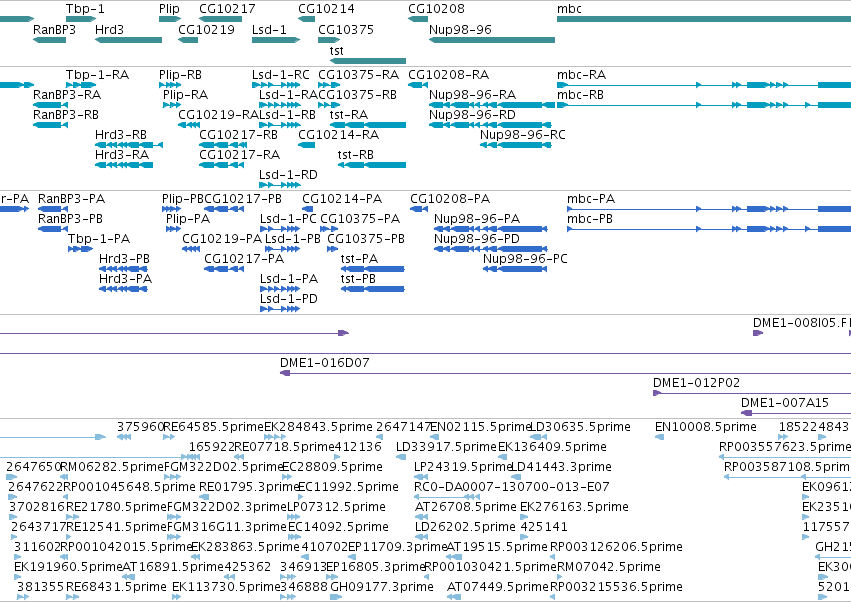851x602 pixels.
Task: Select the CG10219 gene label
Action: click(x=206, y=29)
